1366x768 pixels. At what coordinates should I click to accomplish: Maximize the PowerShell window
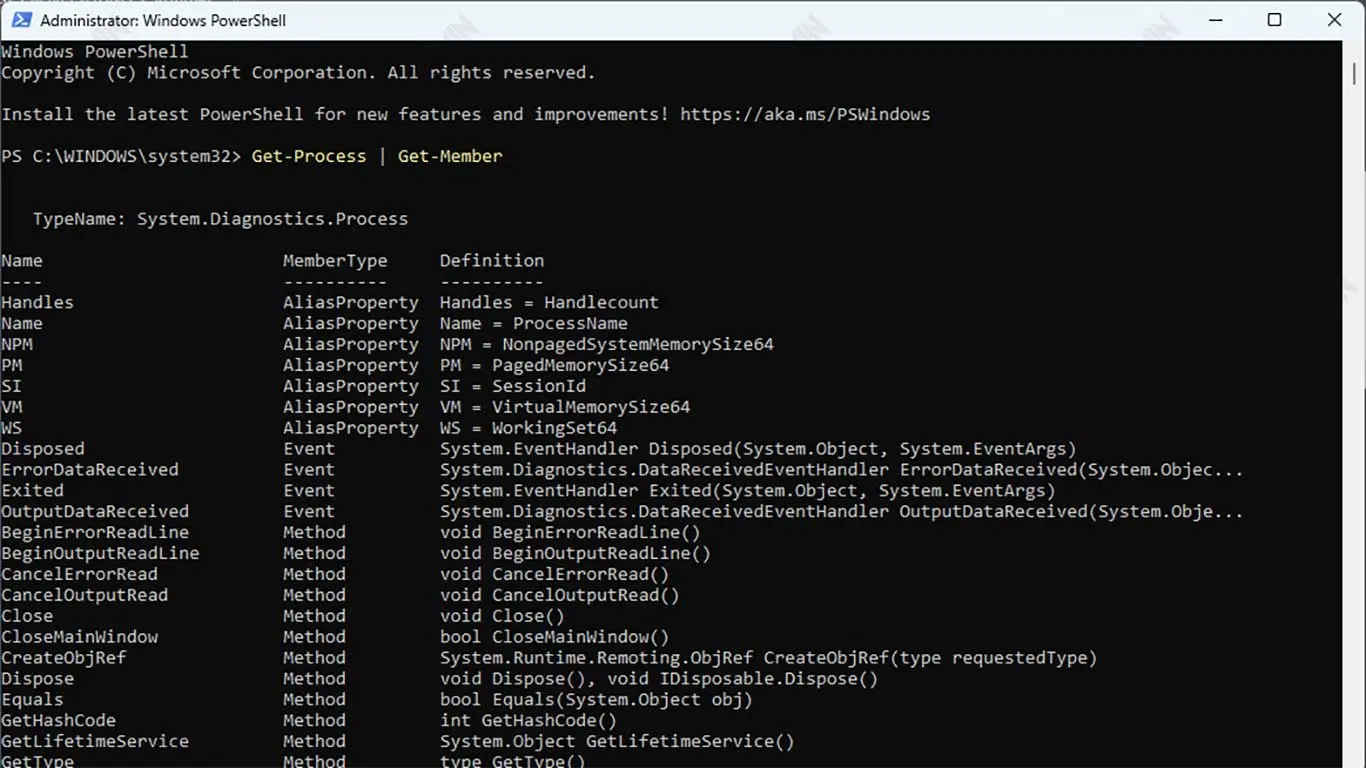point(1274,20)
